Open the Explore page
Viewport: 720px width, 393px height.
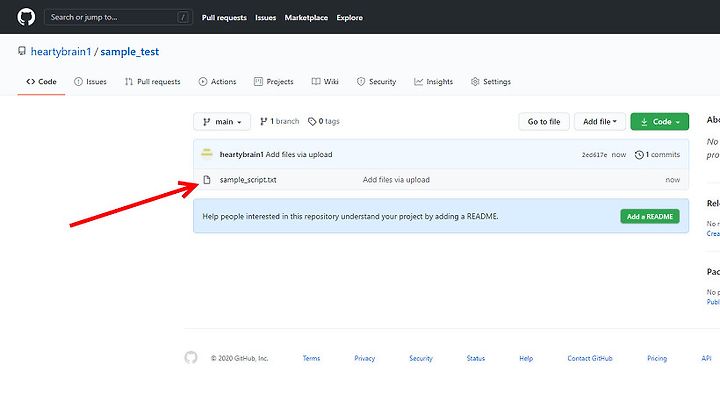coord(349,17)
